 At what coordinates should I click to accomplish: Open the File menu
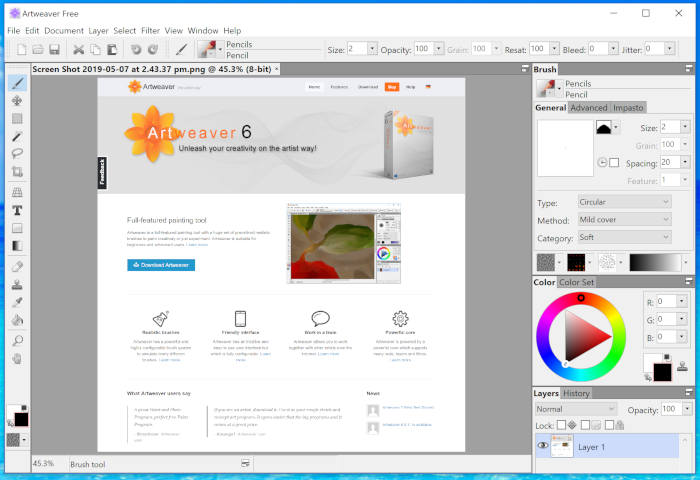tap(13, 30)
